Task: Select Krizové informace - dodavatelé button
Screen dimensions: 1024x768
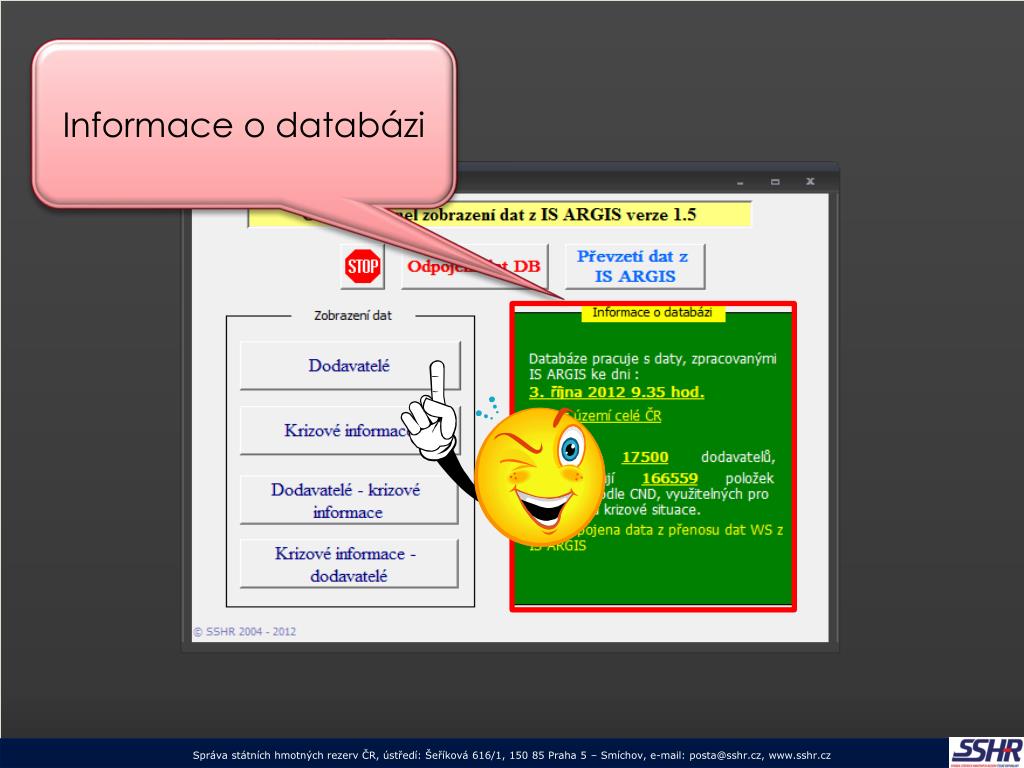Action: [349, 564]
